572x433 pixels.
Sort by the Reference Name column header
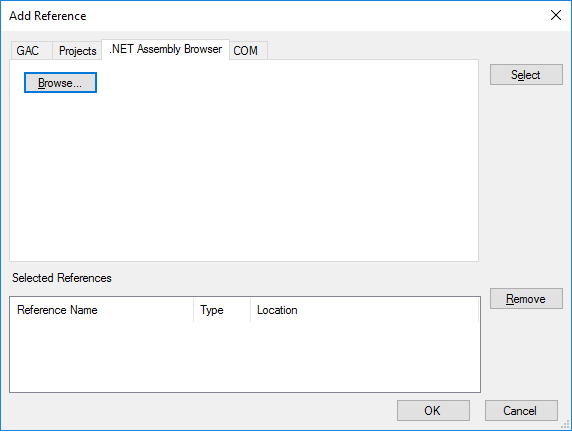(101, 310)
